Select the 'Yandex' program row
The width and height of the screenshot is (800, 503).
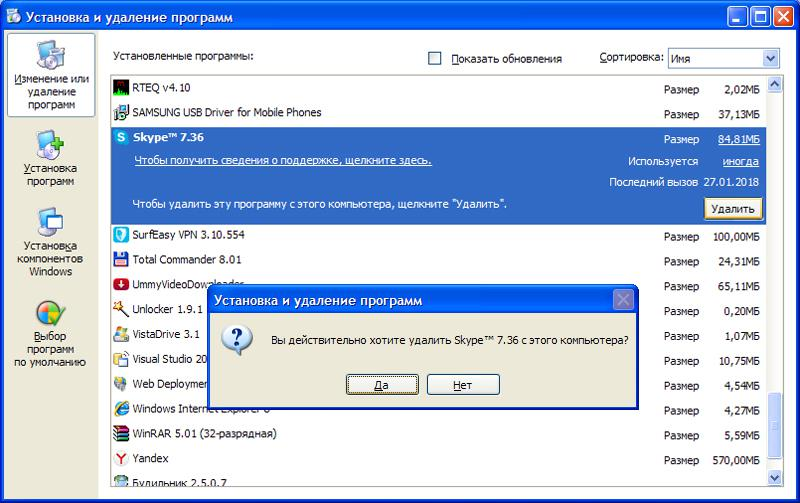point(439,459)
